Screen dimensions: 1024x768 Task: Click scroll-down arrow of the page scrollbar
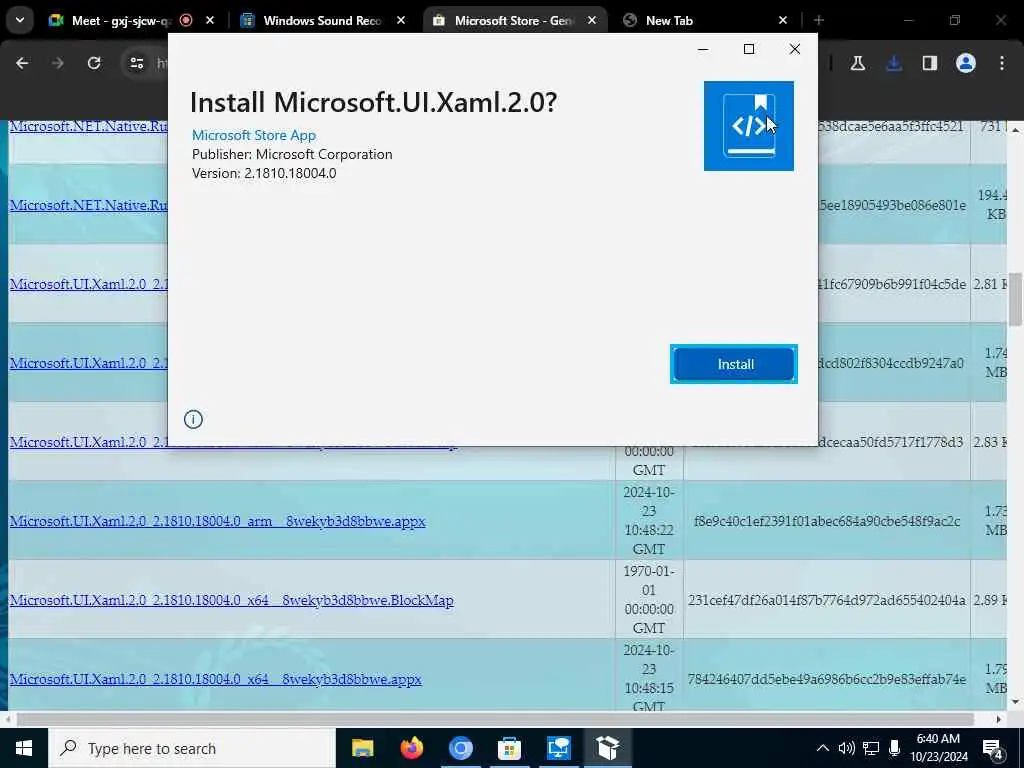click(1016, 702)
